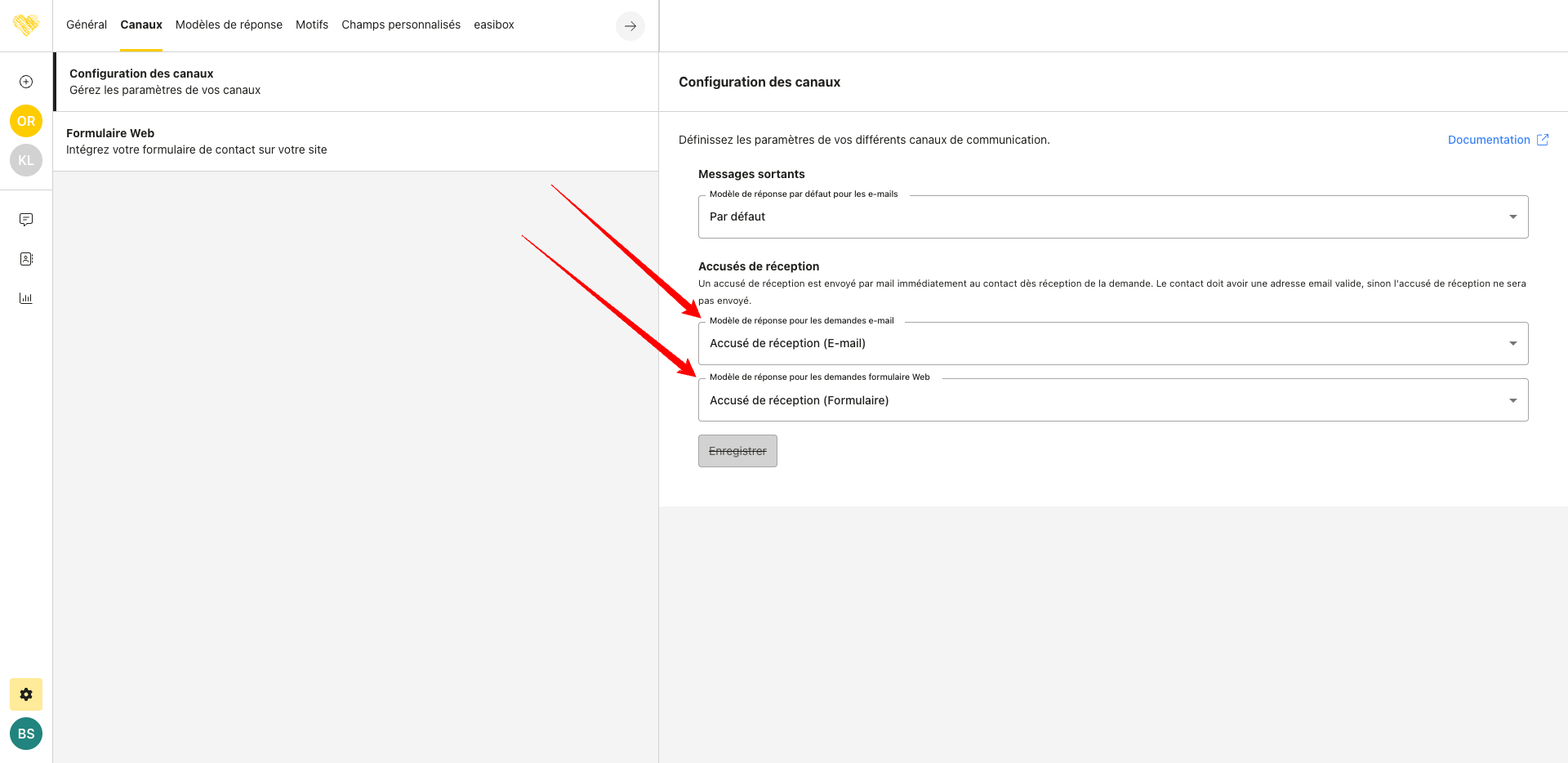Screen dimensions: 1568x763
Task: Click the plus circle icon in sidebar
Action: (26, 82)
